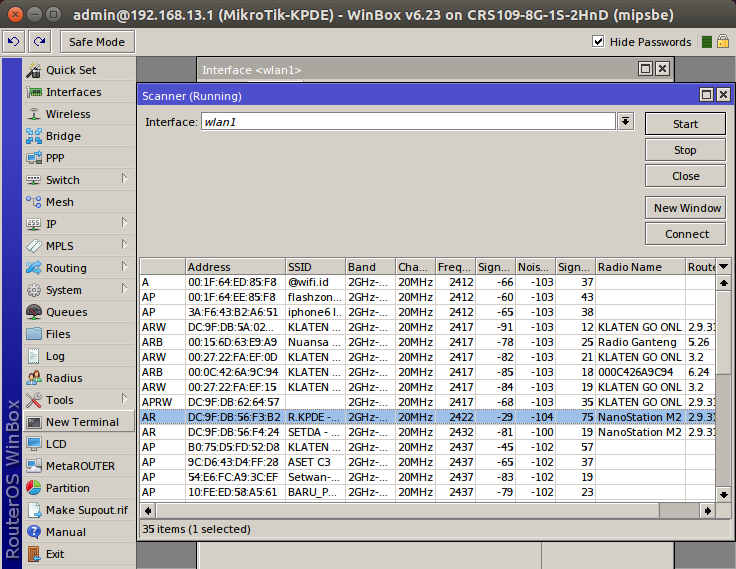736x569 pixels.
Task: Toggle Safe Mode button
Action: pos(97,42)
